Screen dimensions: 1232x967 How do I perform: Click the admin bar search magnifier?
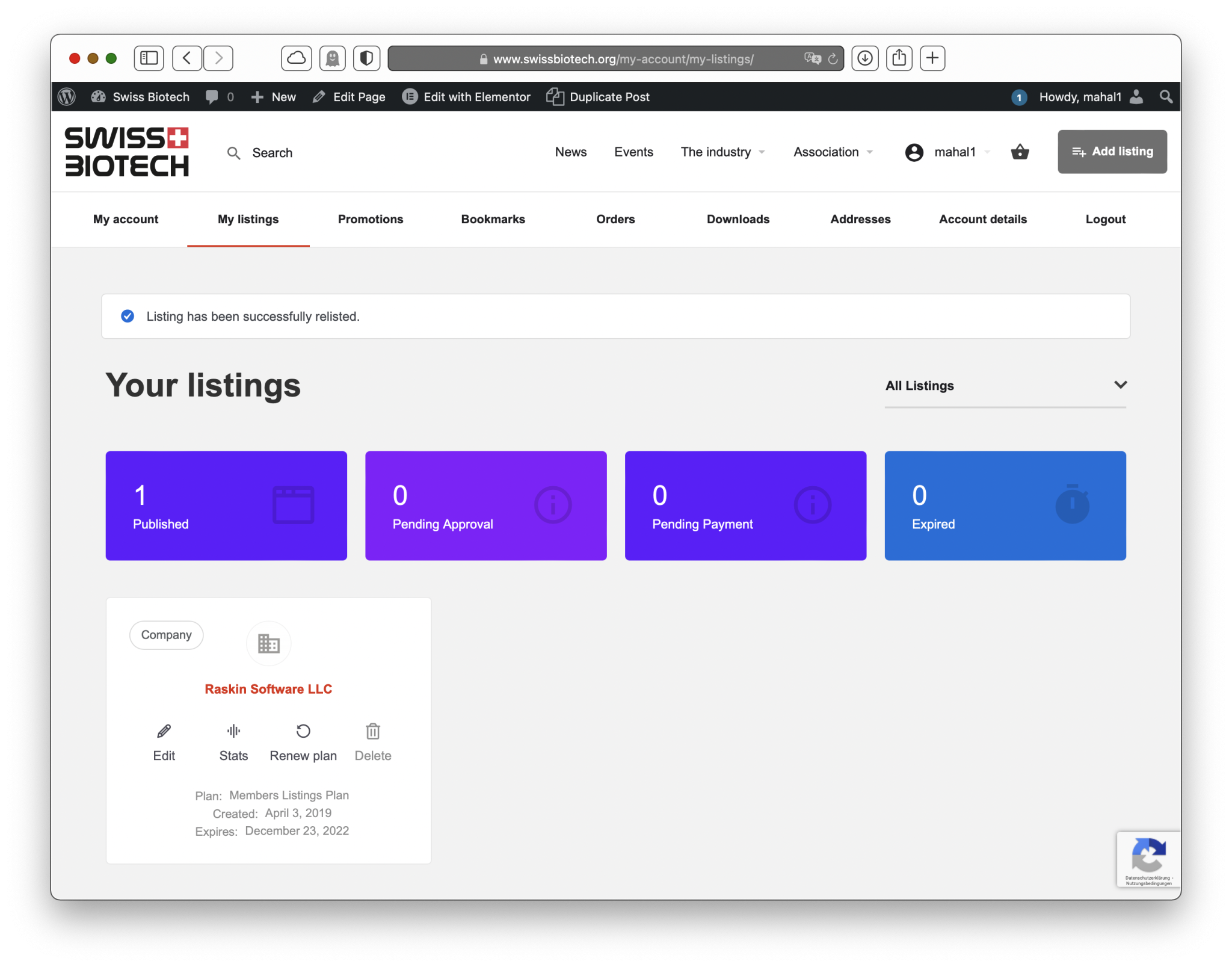point(1166,97)
